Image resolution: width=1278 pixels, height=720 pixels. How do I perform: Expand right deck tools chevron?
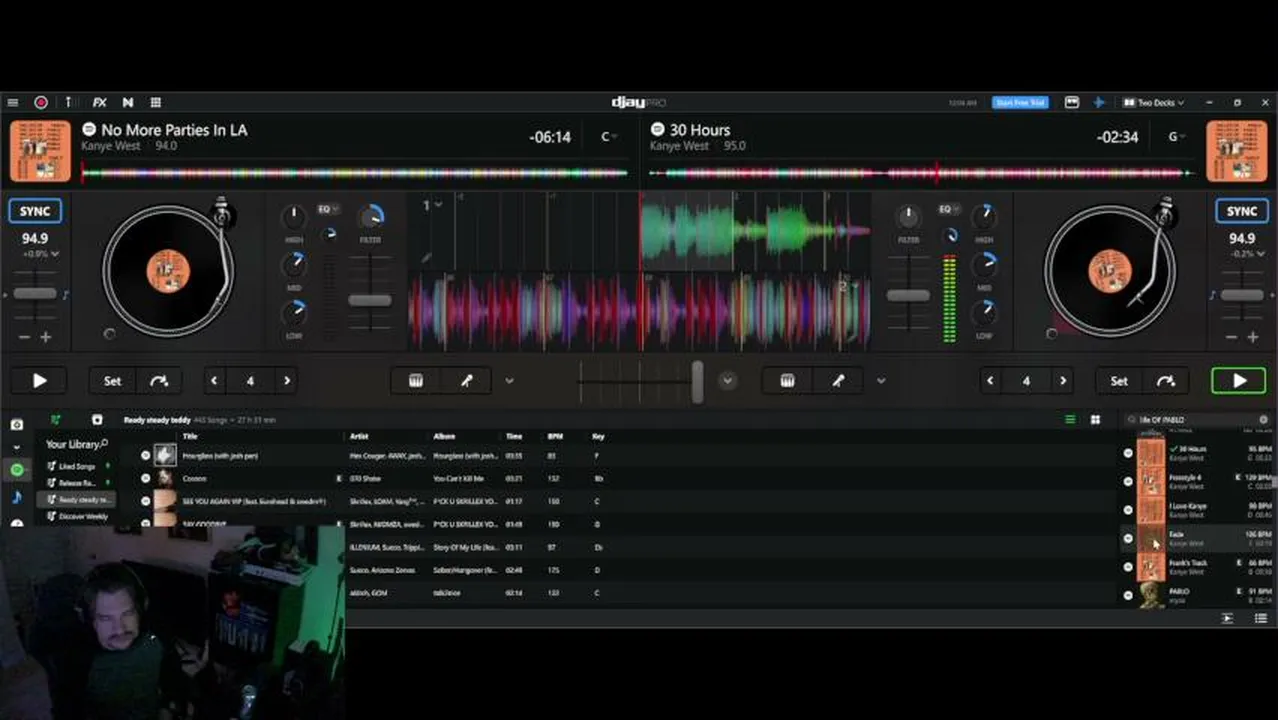tap(881, 381)
